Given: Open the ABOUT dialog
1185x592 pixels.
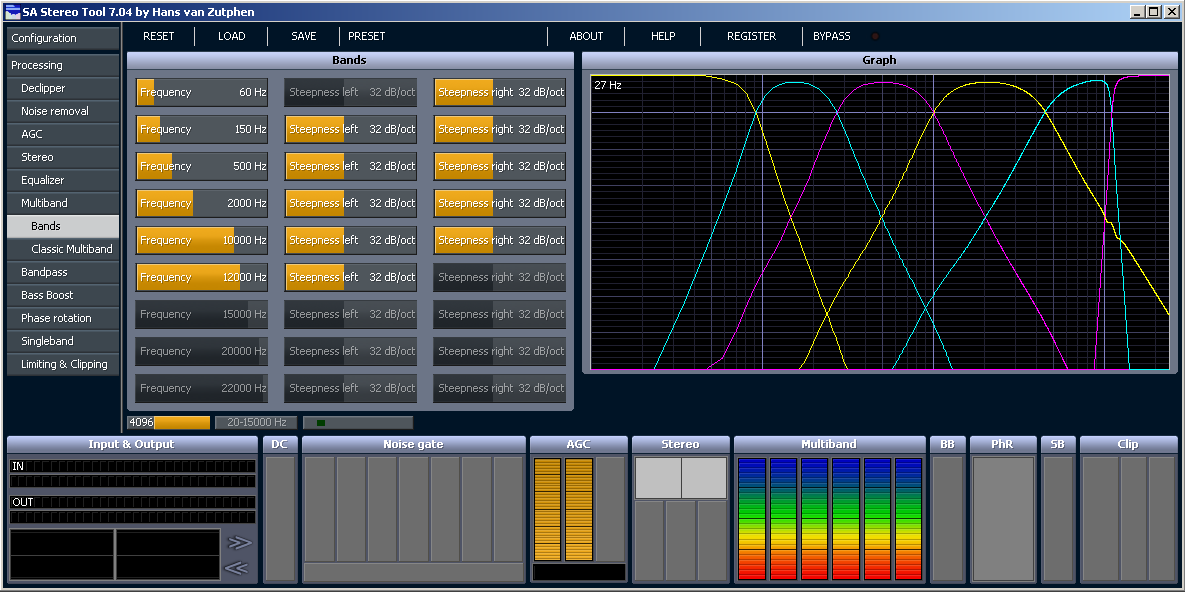Looking at the screenshot, I should point(586,36).
